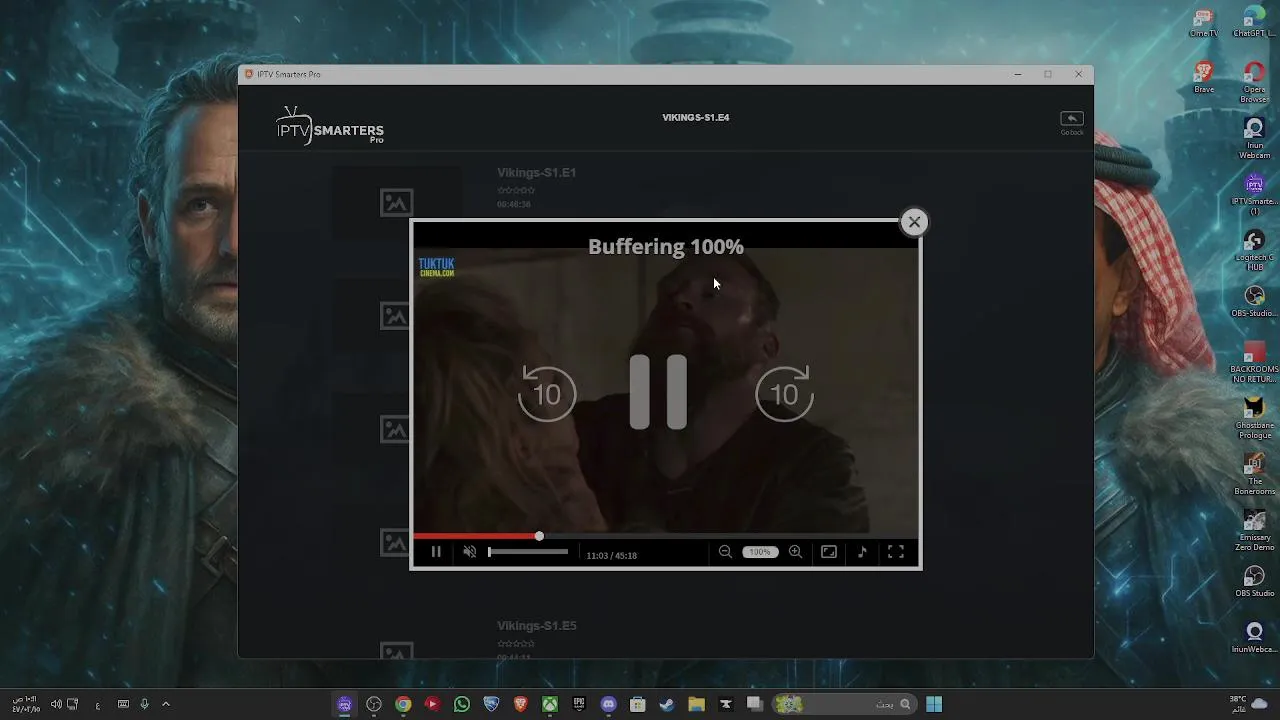Open the weather widget showing 38°C
Image resolution: width=1280 pixels, height=720 pixels.
(1248, 704)
